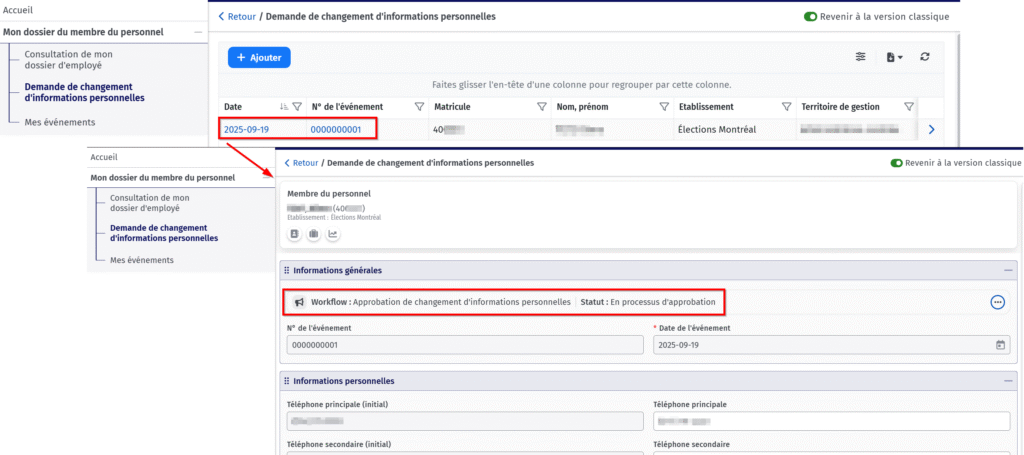
Task: Filter the Établissement column
Action: (785, 107)
